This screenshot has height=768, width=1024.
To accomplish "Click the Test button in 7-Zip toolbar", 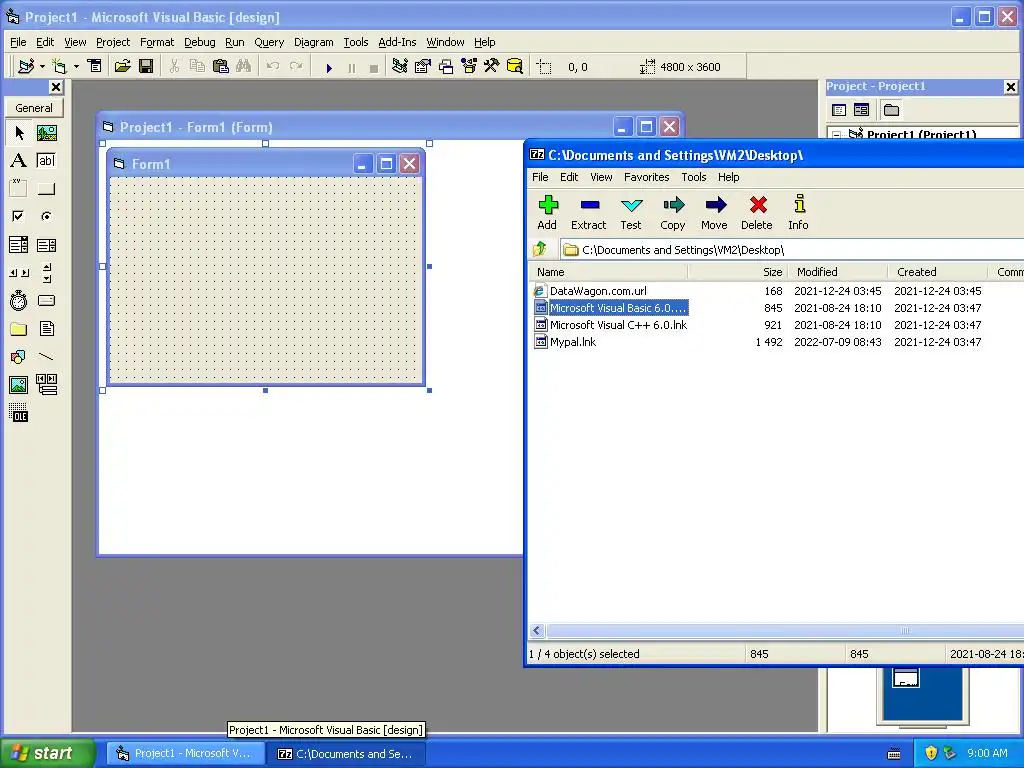I will pyautogui.click(x=631, y=213).
